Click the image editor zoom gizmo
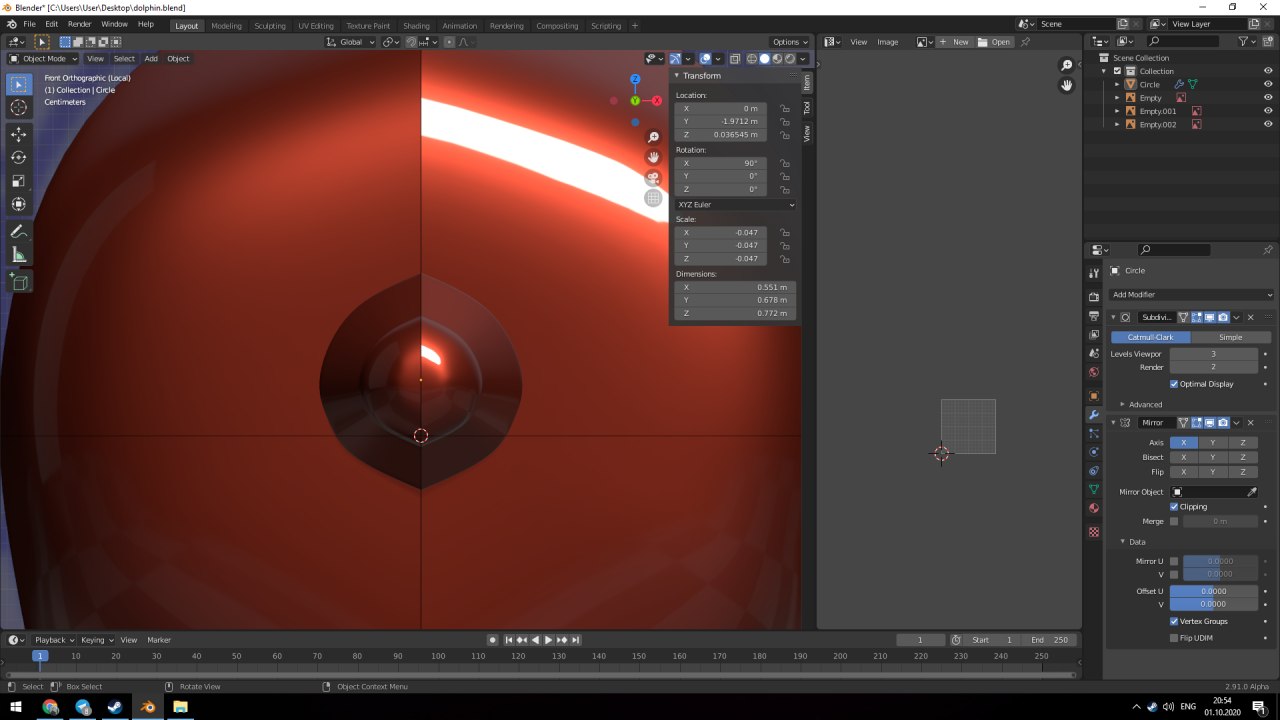This screenshot has height=720, width=1280. [1067, 65]
